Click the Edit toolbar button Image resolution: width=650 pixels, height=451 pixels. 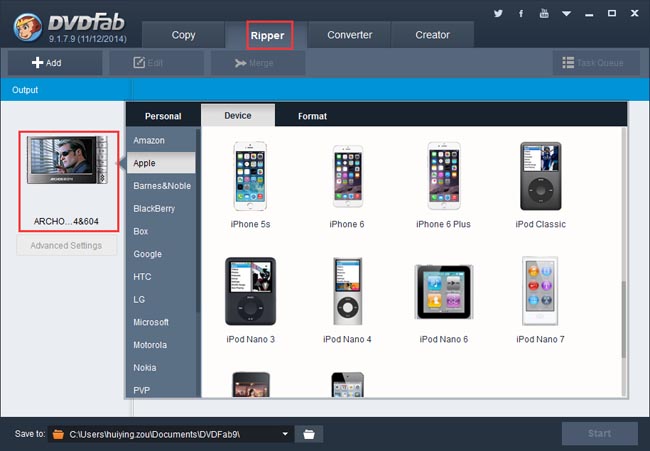pos(156,63)
